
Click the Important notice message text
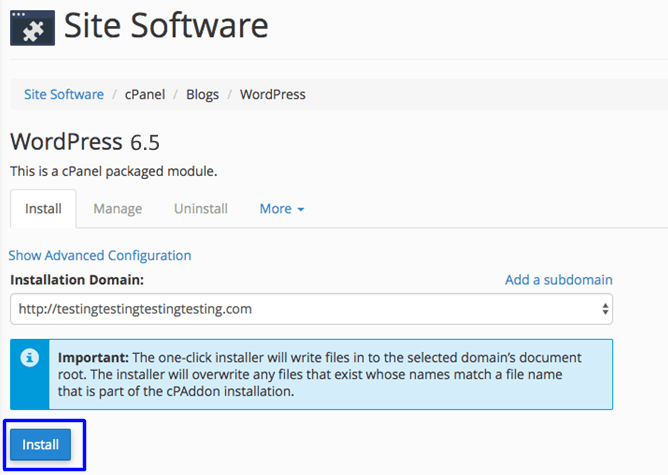[330, 373]
